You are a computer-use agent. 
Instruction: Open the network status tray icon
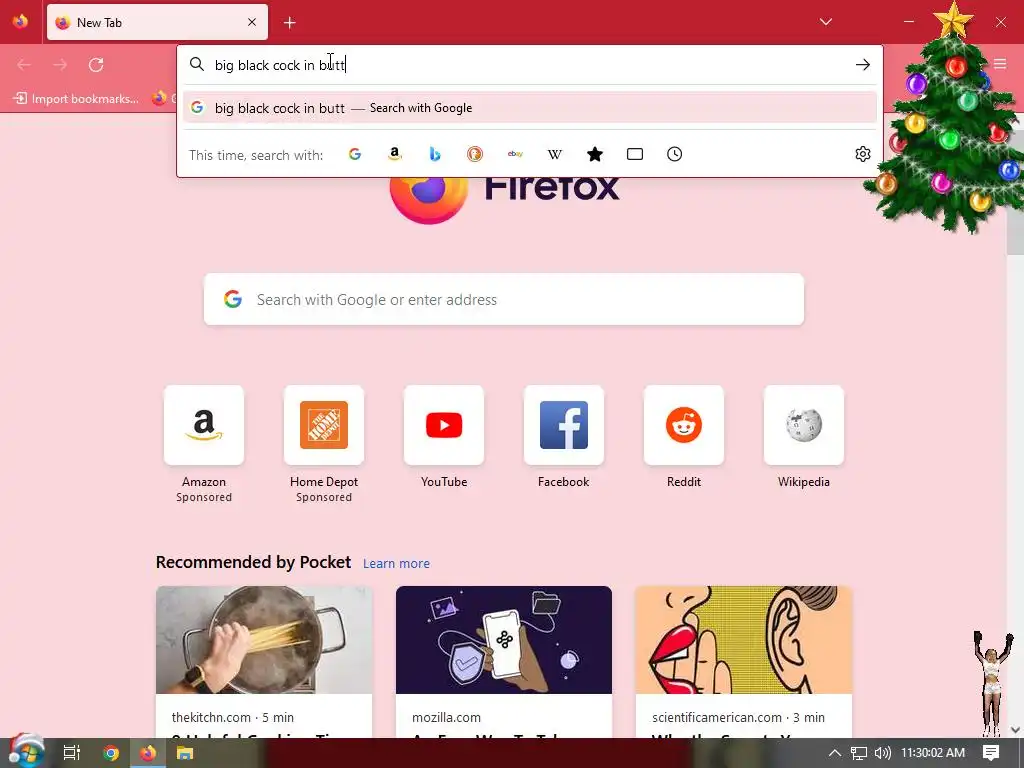[859, 753]
